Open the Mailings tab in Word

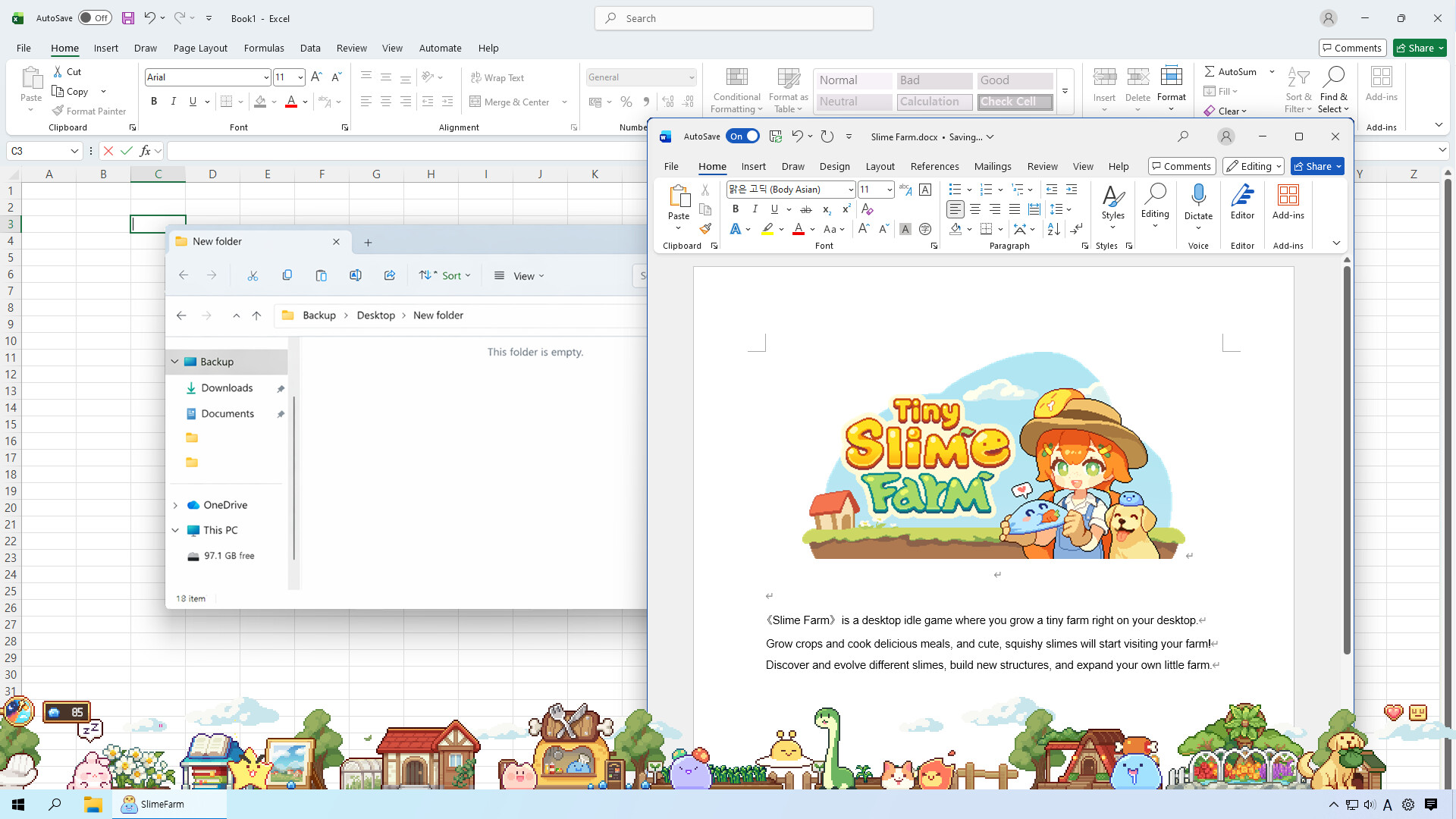(x=992, y=166)
